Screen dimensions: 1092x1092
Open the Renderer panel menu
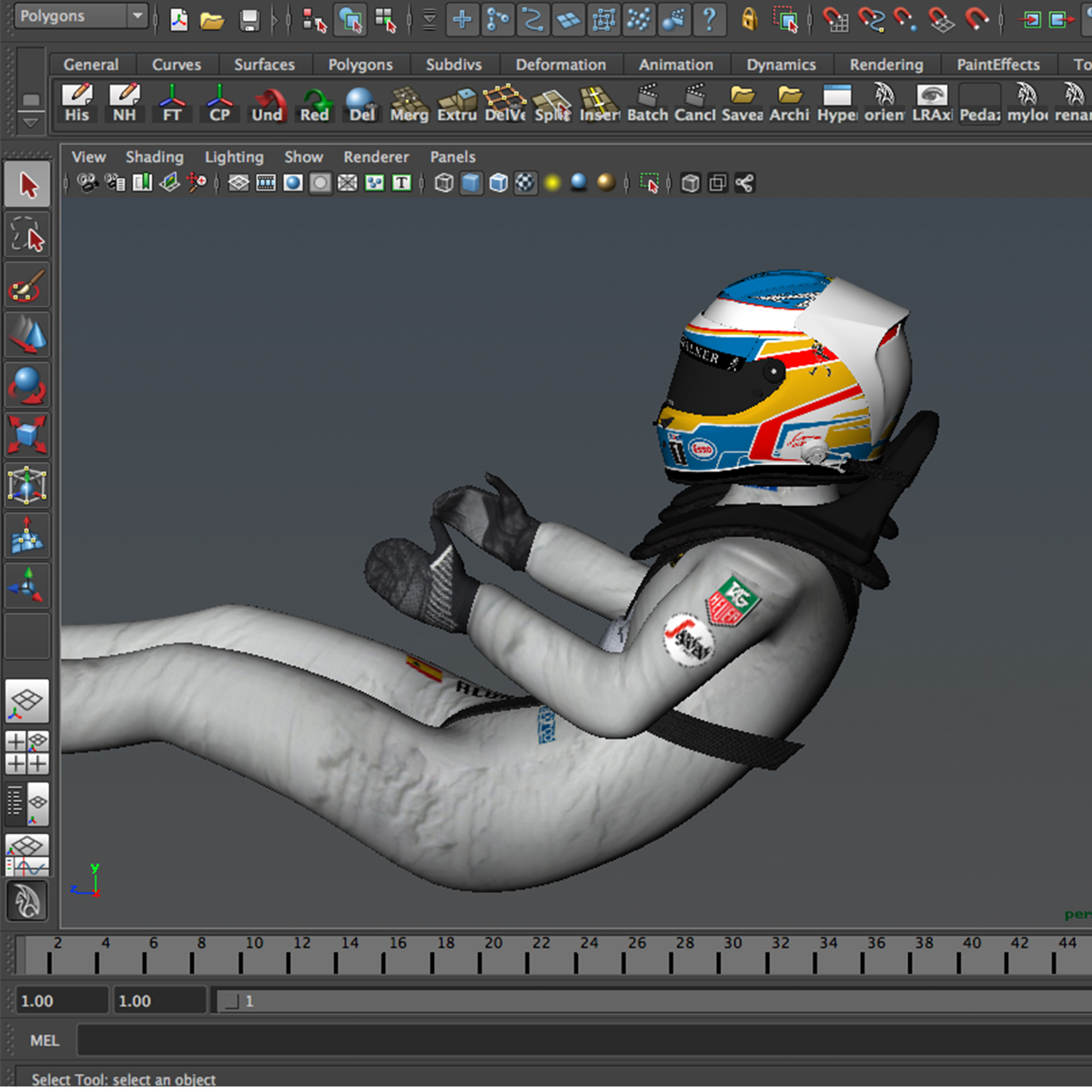click(376, 157)
